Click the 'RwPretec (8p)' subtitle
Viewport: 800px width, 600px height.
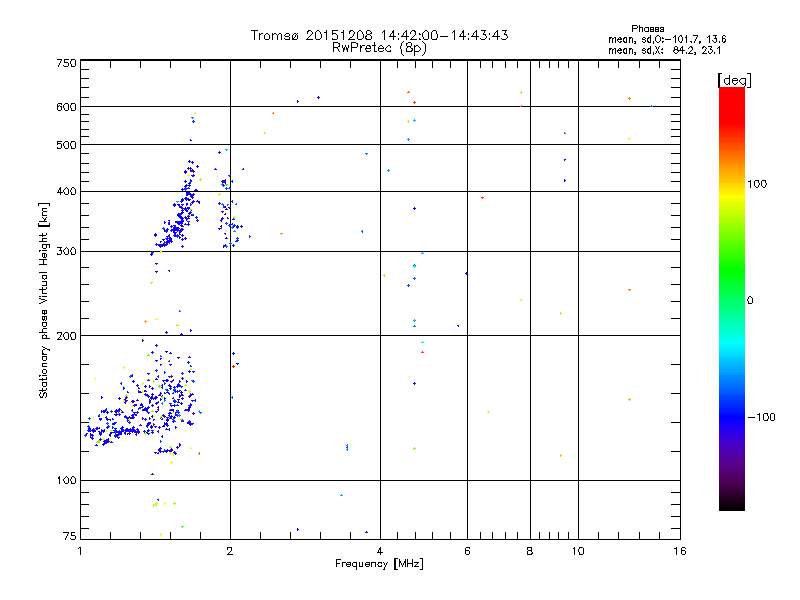tap(379, 48)
